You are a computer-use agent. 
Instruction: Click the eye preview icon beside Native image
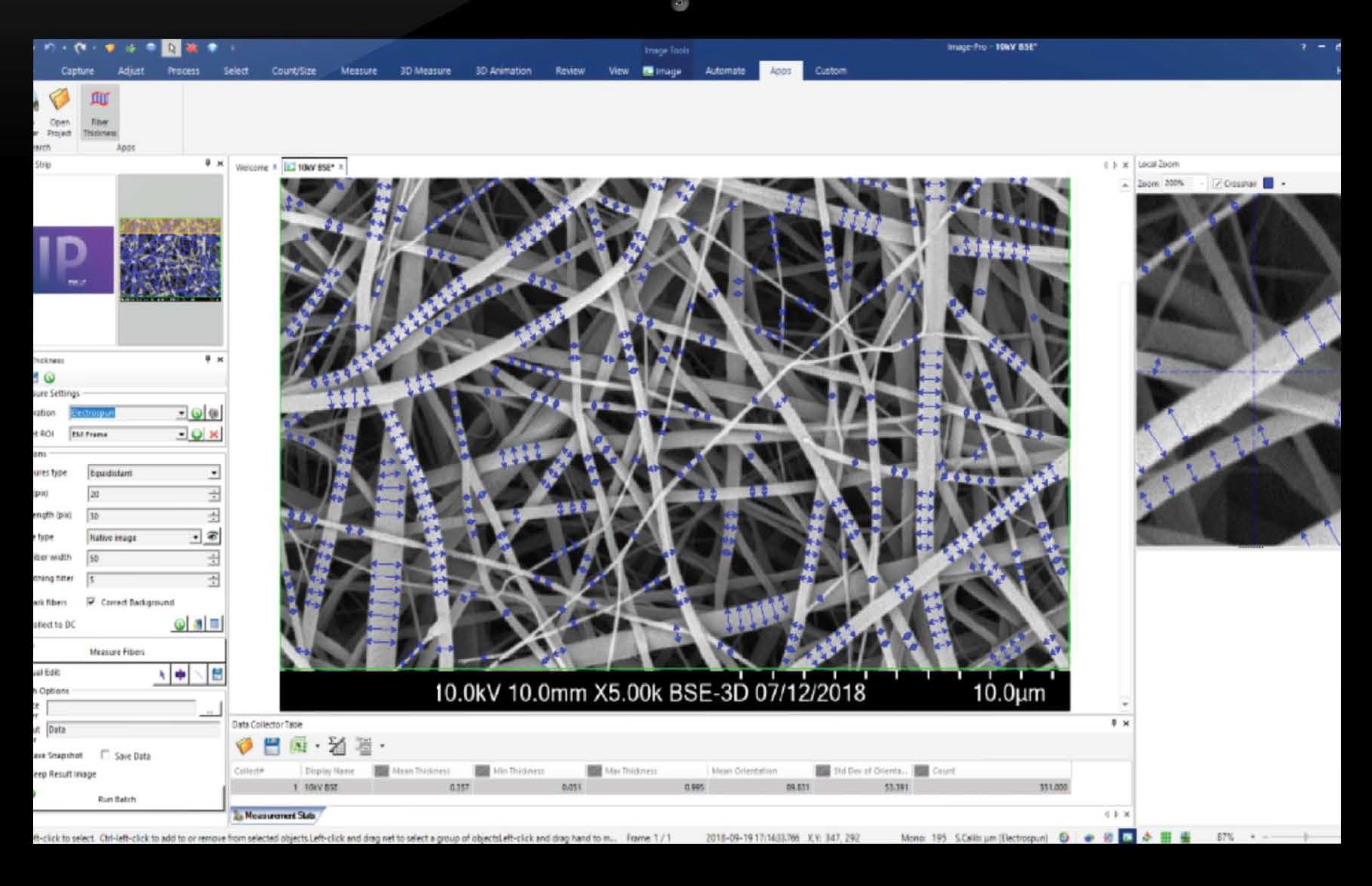coord(213,536)
